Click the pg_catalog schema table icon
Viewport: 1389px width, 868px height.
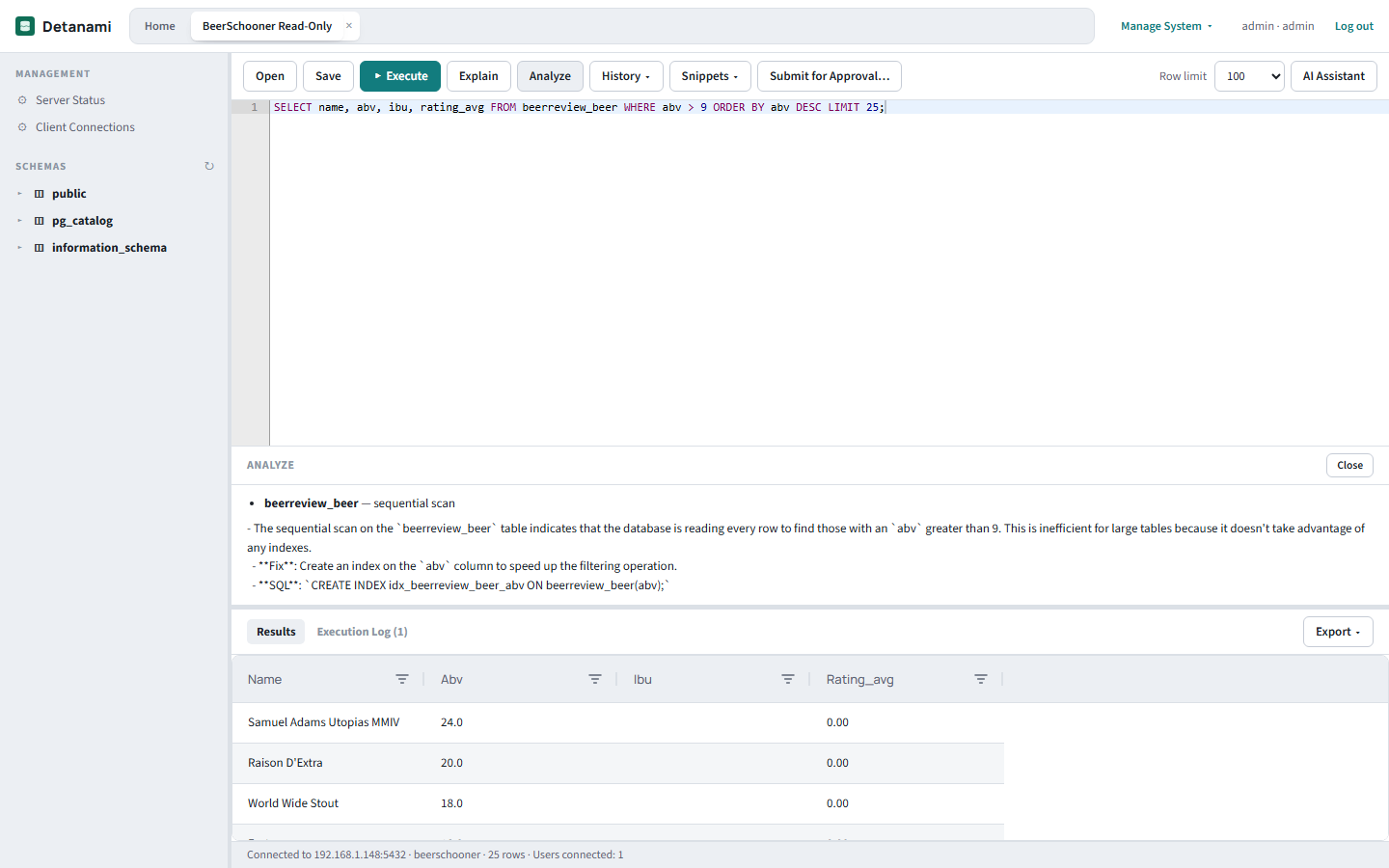pos(40,221)
